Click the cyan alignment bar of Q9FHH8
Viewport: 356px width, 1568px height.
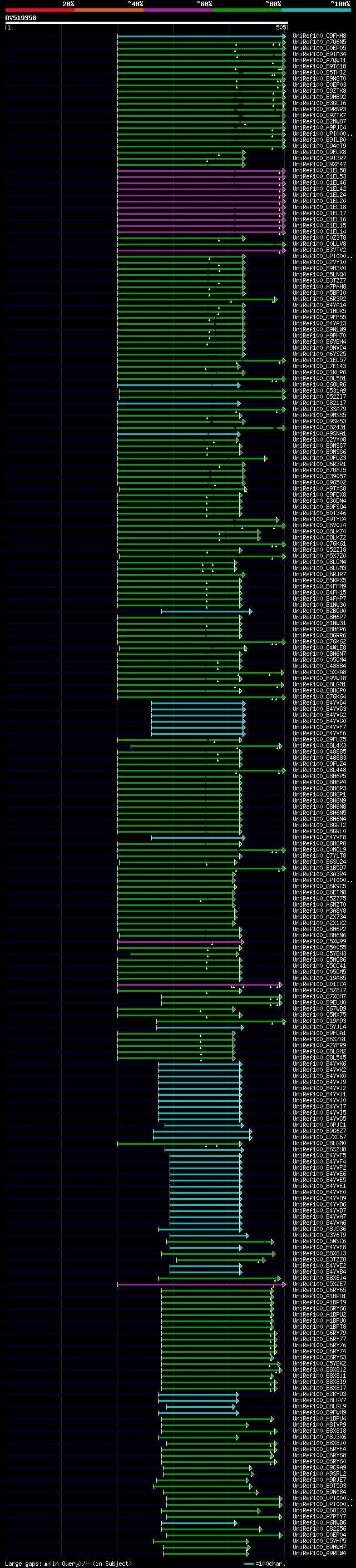tap(201, 36)
